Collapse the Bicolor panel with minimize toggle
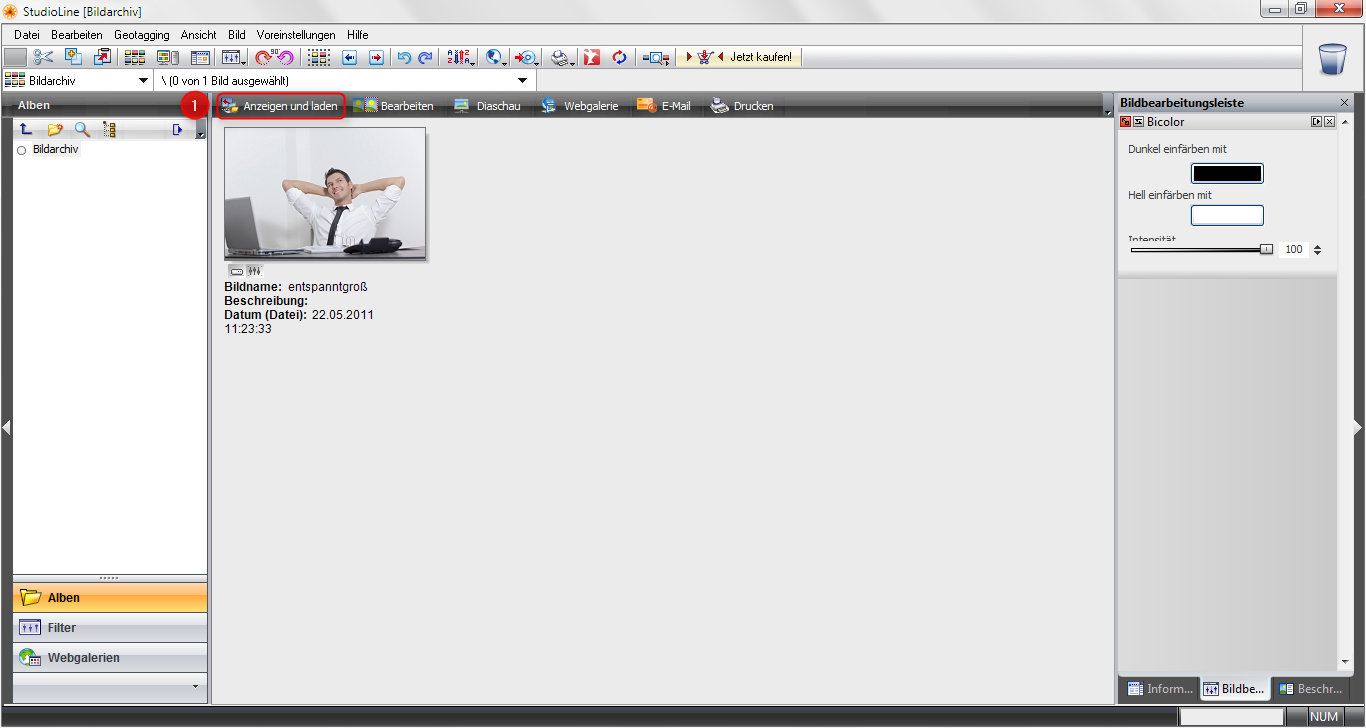Viewport: 1366px width, 728px height. click(1317, 122)
